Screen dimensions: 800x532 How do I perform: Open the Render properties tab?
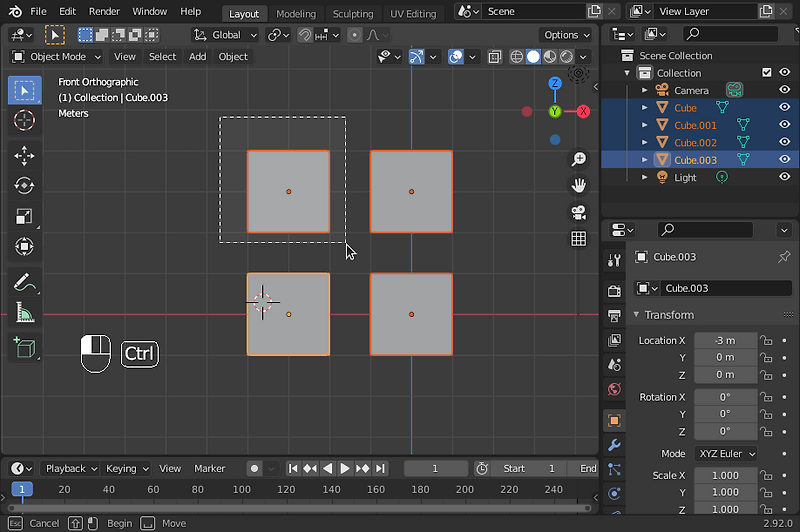tap(614, 291)
